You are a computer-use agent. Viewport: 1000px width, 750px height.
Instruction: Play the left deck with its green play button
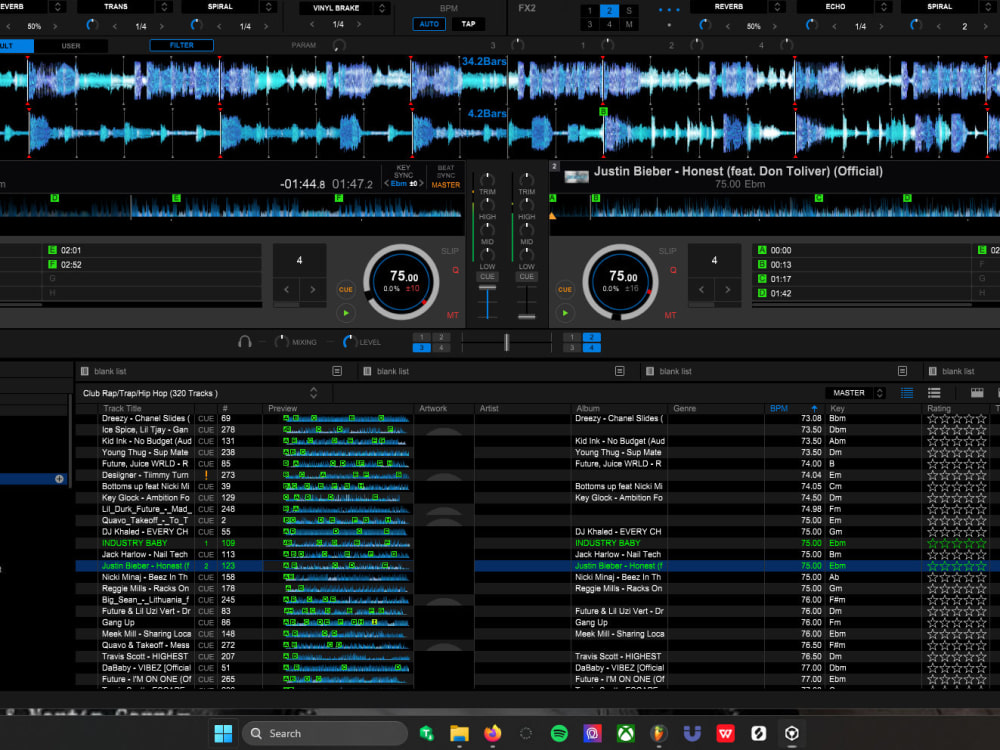pyautogui.click(x=346, y=313)
